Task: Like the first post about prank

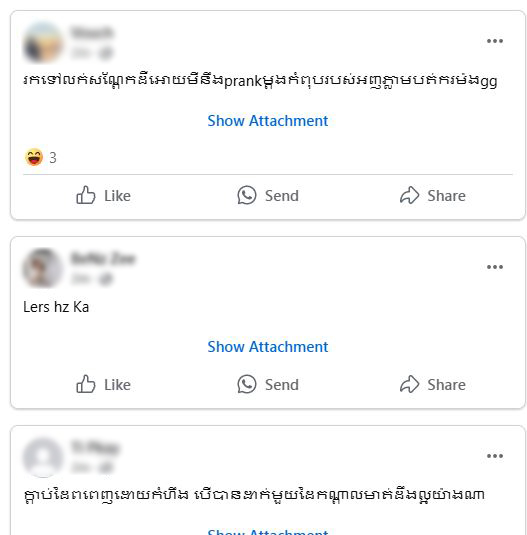Action: [103, 196]
